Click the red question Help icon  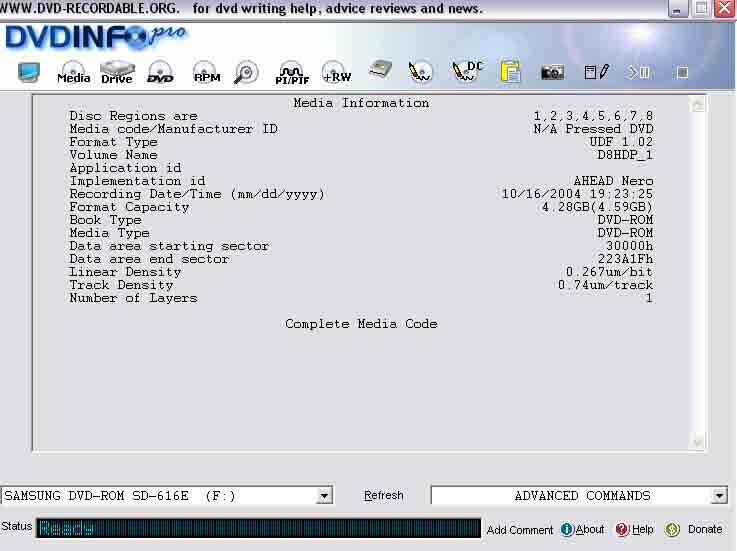coord(622,529)
